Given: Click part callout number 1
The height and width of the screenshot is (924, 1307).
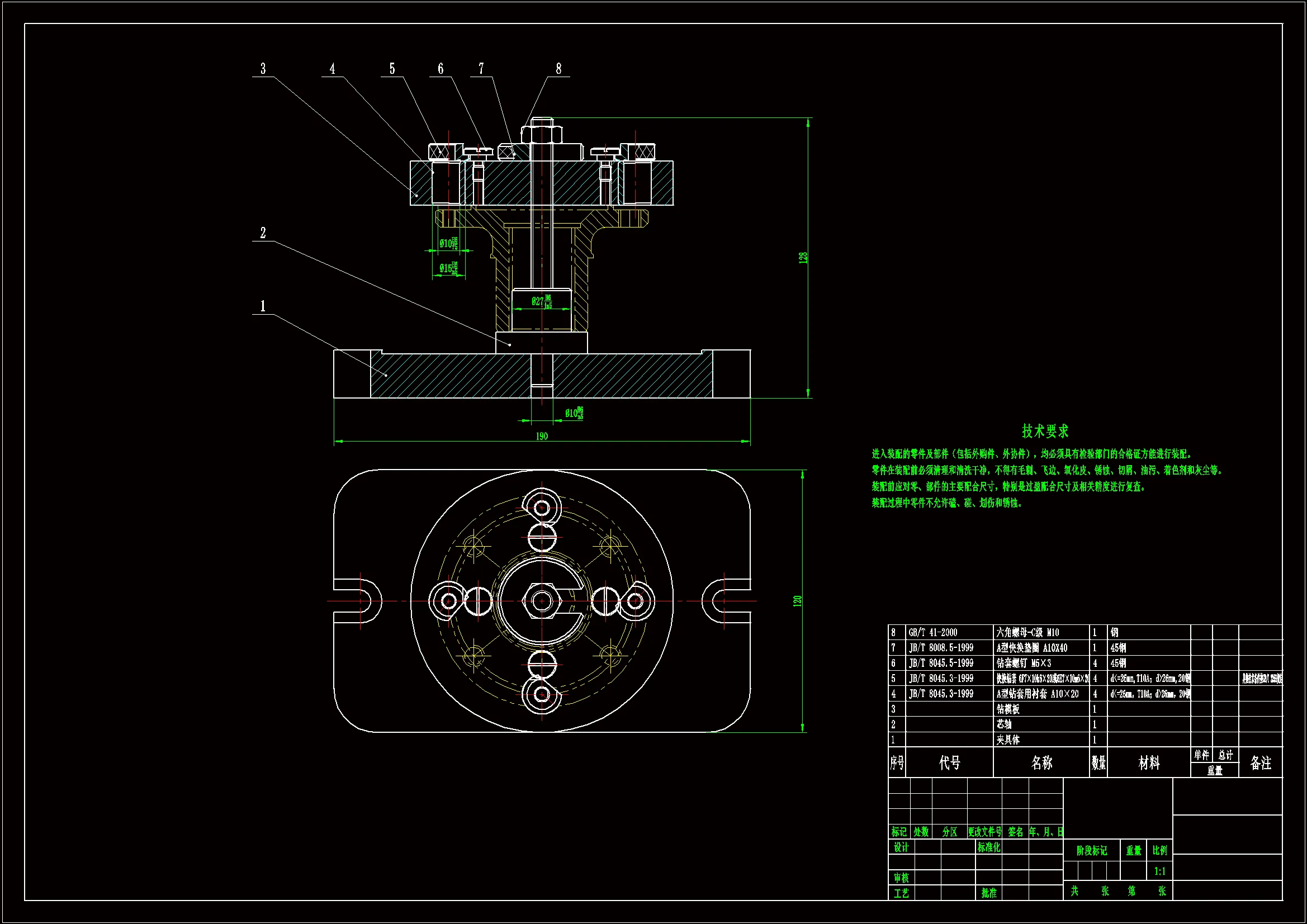Looking at the screenshot, I should tap(263, 306).
